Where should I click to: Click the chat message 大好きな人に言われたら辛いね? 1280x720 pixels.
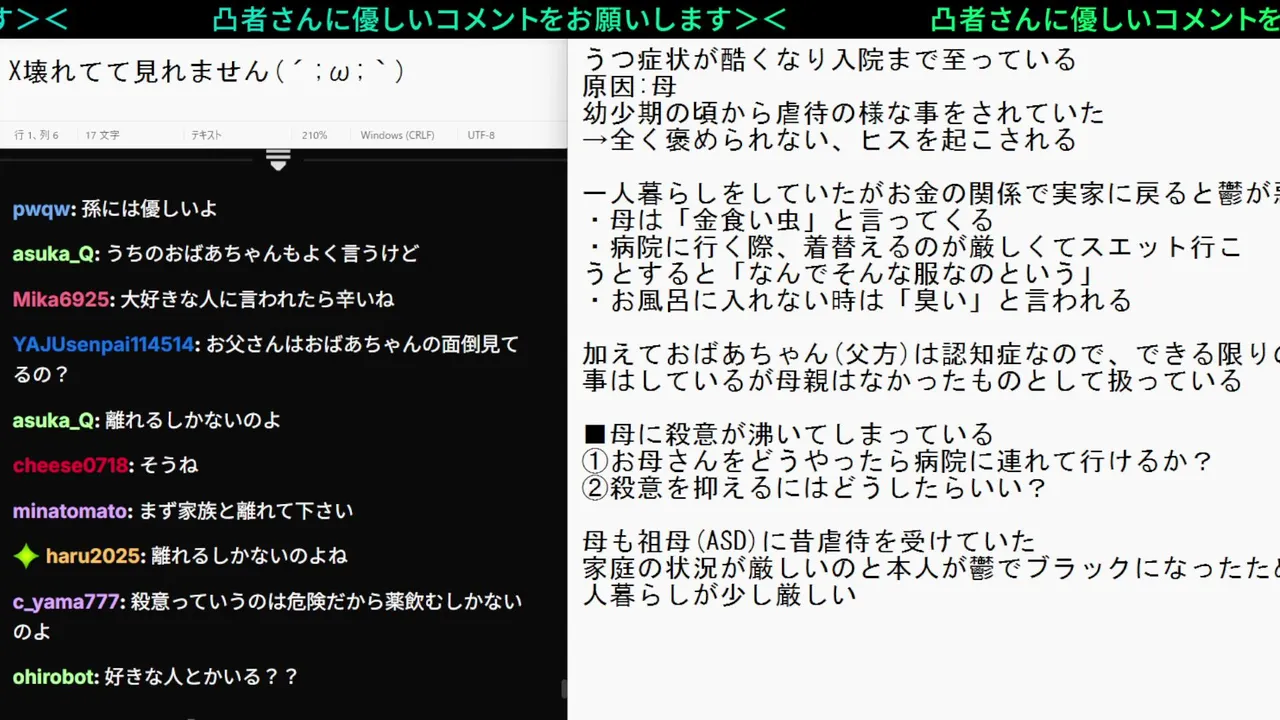pos(257,299)
